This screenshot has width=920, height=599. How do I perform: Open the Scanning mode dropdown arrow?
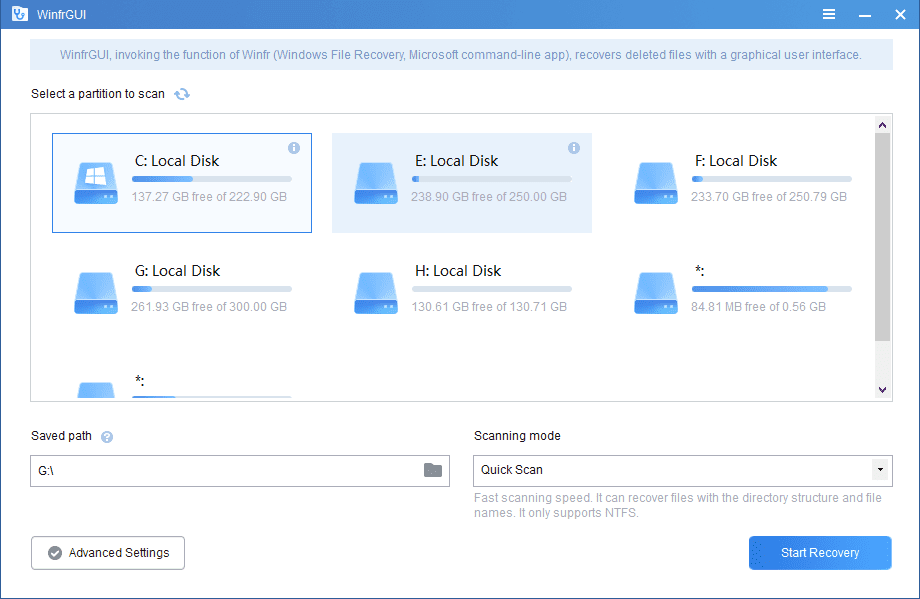[880, 470]
